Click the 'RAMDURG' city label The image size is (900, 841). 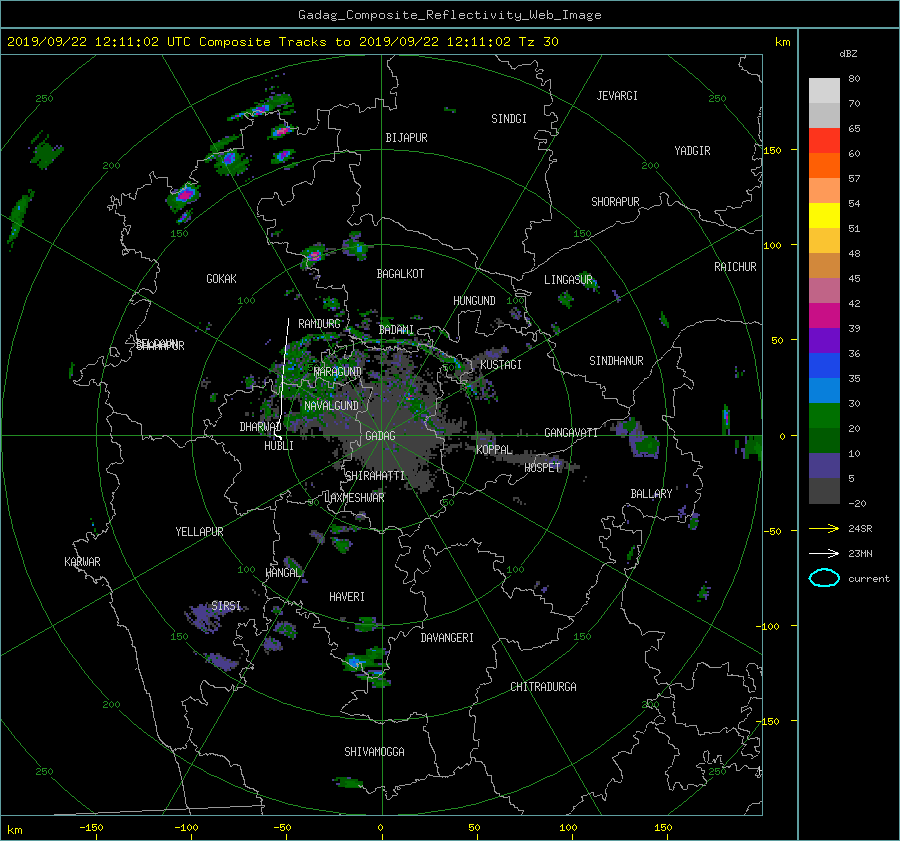click(319, 324)
